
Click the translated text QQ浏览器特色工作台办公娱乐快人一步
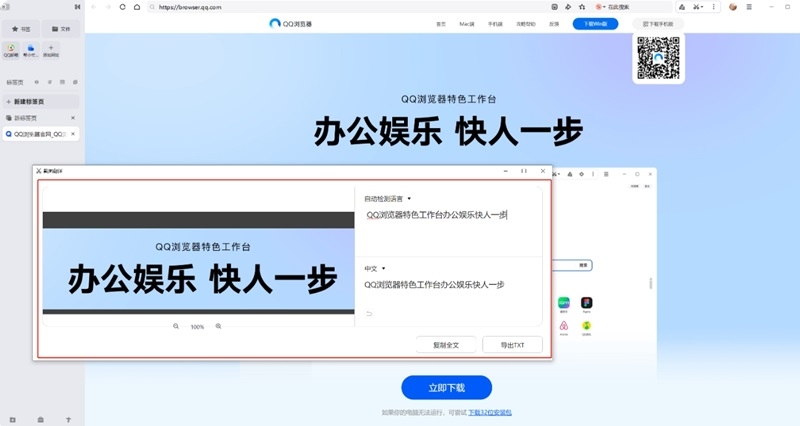click(x=434, y=285)
